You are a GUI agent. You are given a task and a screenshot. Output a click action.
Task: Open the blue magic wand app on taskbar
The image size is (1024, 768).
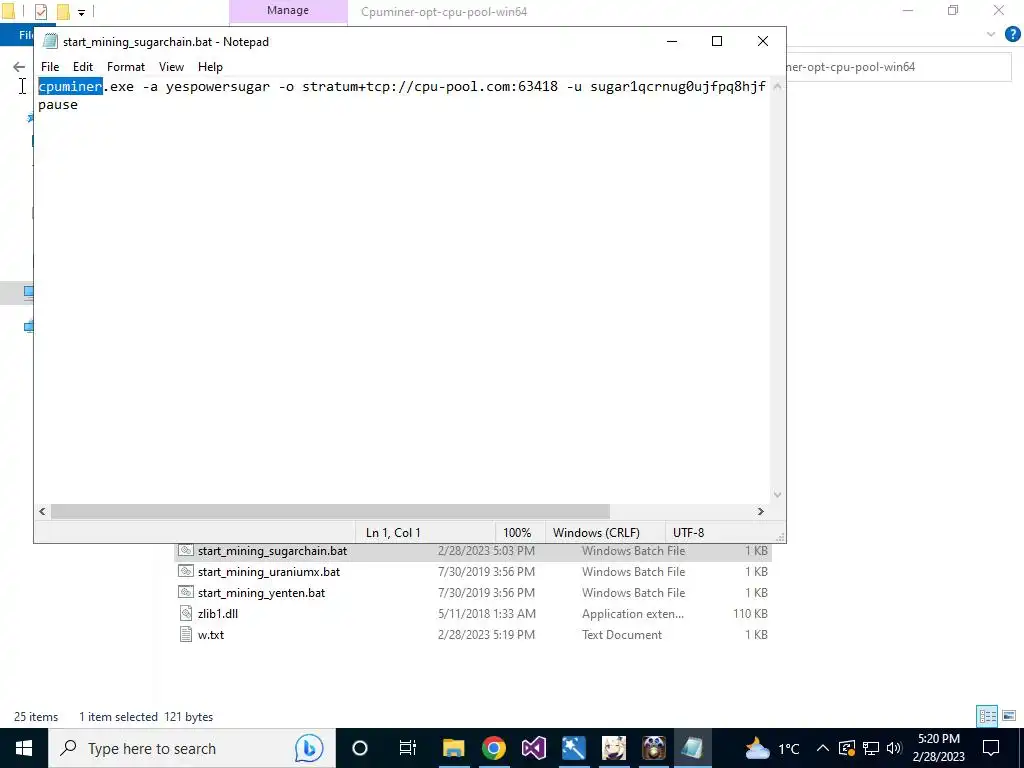[x=573, y=748]
